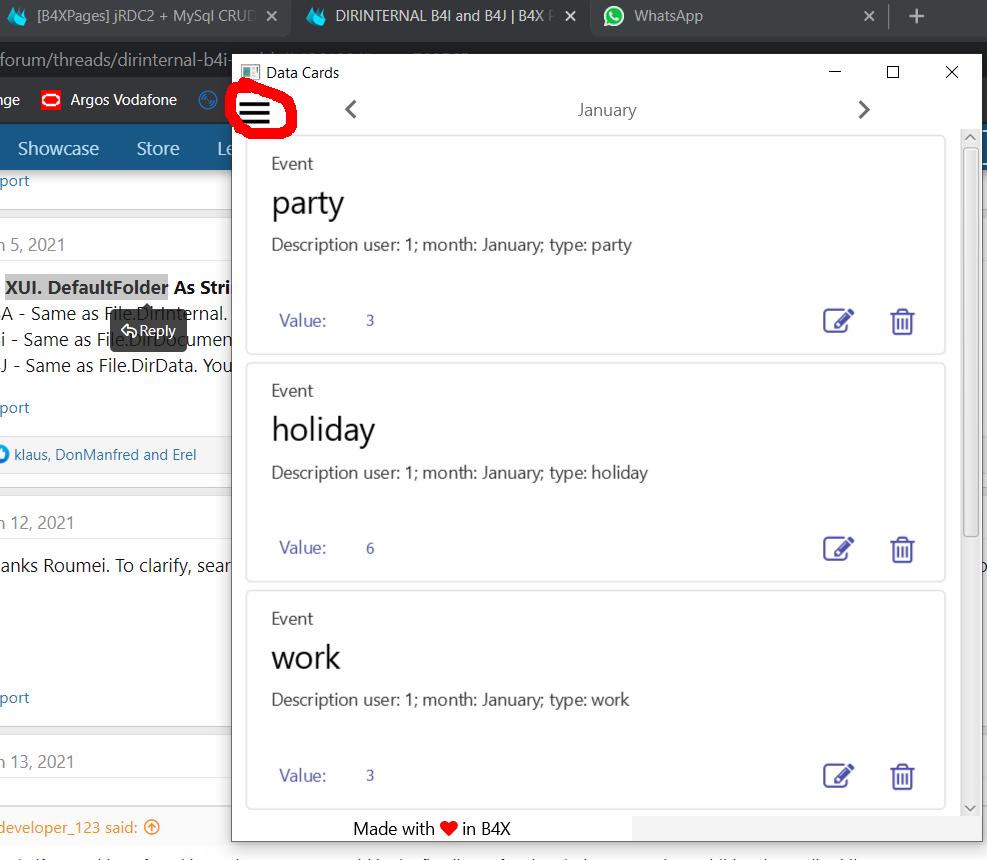Click the XUI. DefaultFolder highlighted text
Image resolution: width=987 pixels, height=860 pixels.
click(x=86, y=287)
